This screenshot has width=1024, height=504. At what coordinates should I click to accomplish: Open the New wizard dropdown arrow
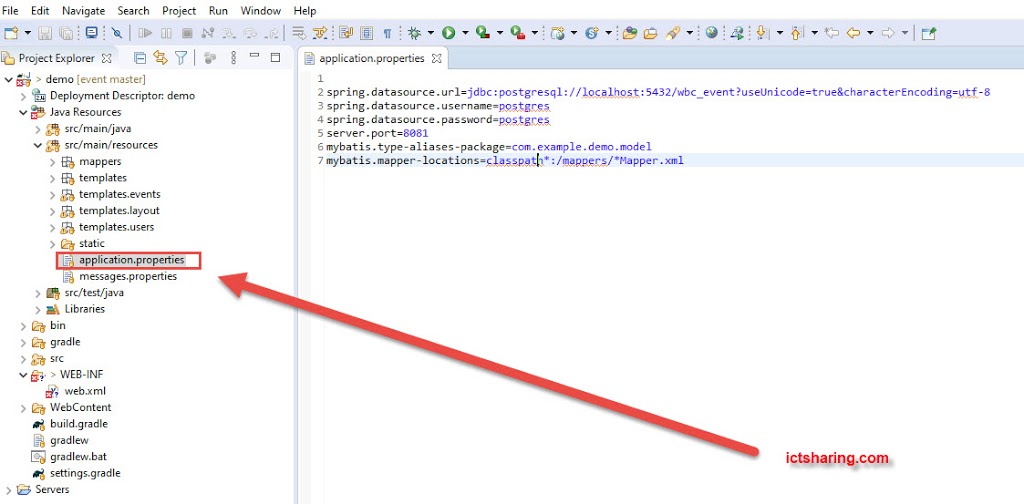point(27,33)
